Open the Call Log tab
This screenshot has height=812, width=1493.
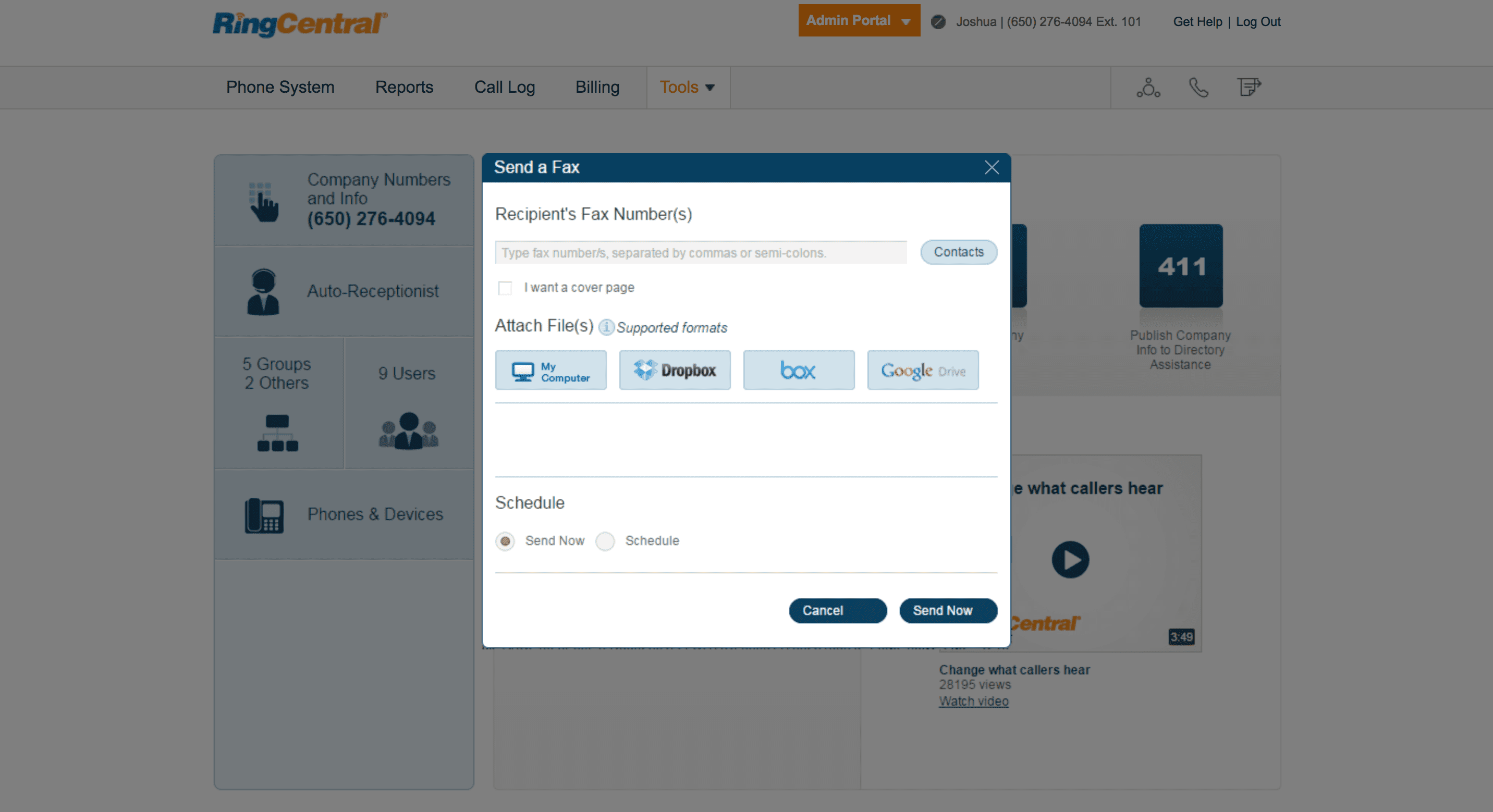pos(504,88)
